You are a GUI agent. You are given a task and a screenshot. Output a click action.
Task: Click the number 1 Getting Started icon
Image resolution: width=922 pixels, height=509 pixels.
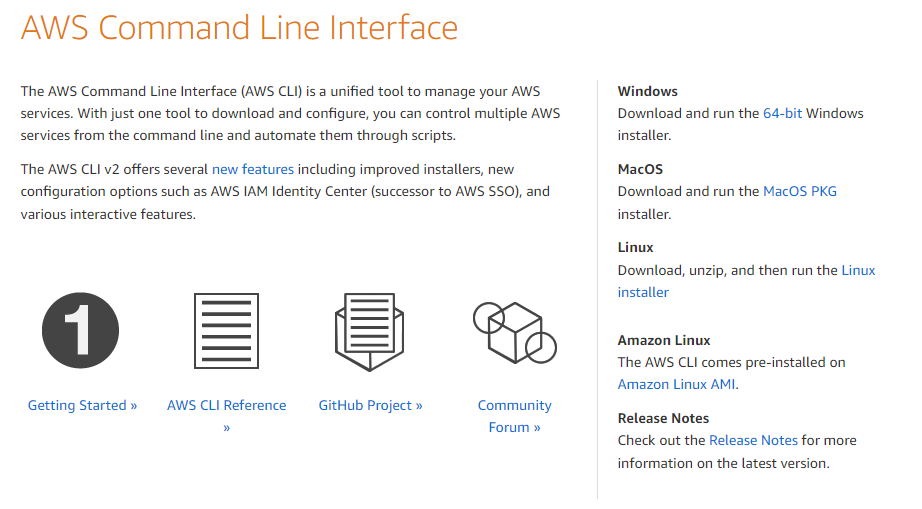tap(80, 330)
